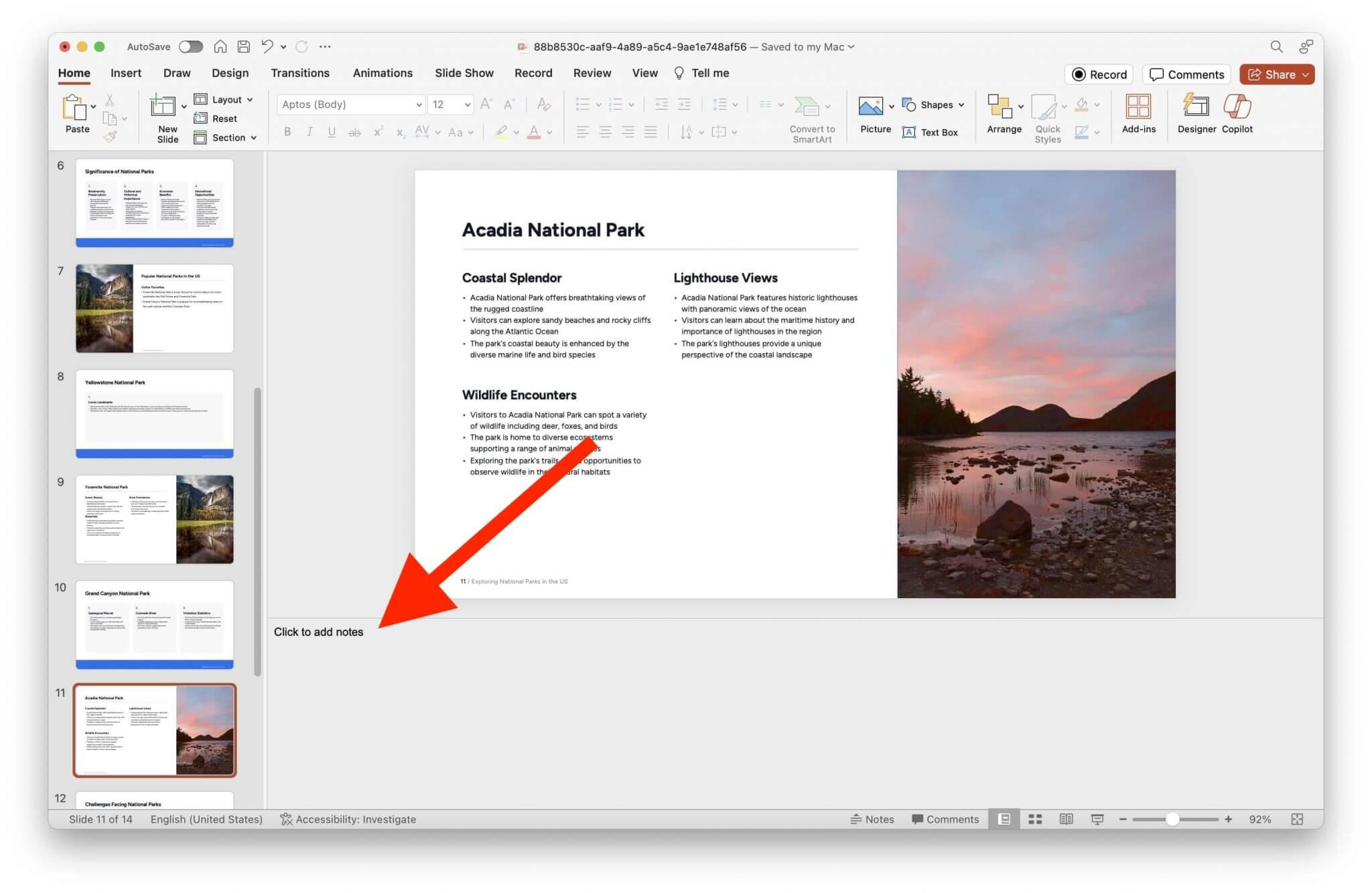Toggle underline formatting
This screenshot has width=1372, height=893.
[x=332, y=132]
